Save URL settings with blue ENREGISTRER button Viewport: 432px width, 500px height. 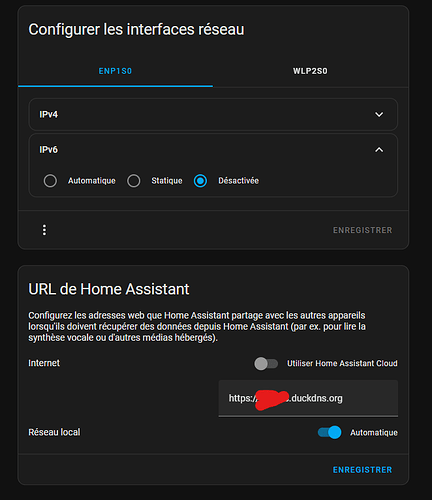coord(363,470)
